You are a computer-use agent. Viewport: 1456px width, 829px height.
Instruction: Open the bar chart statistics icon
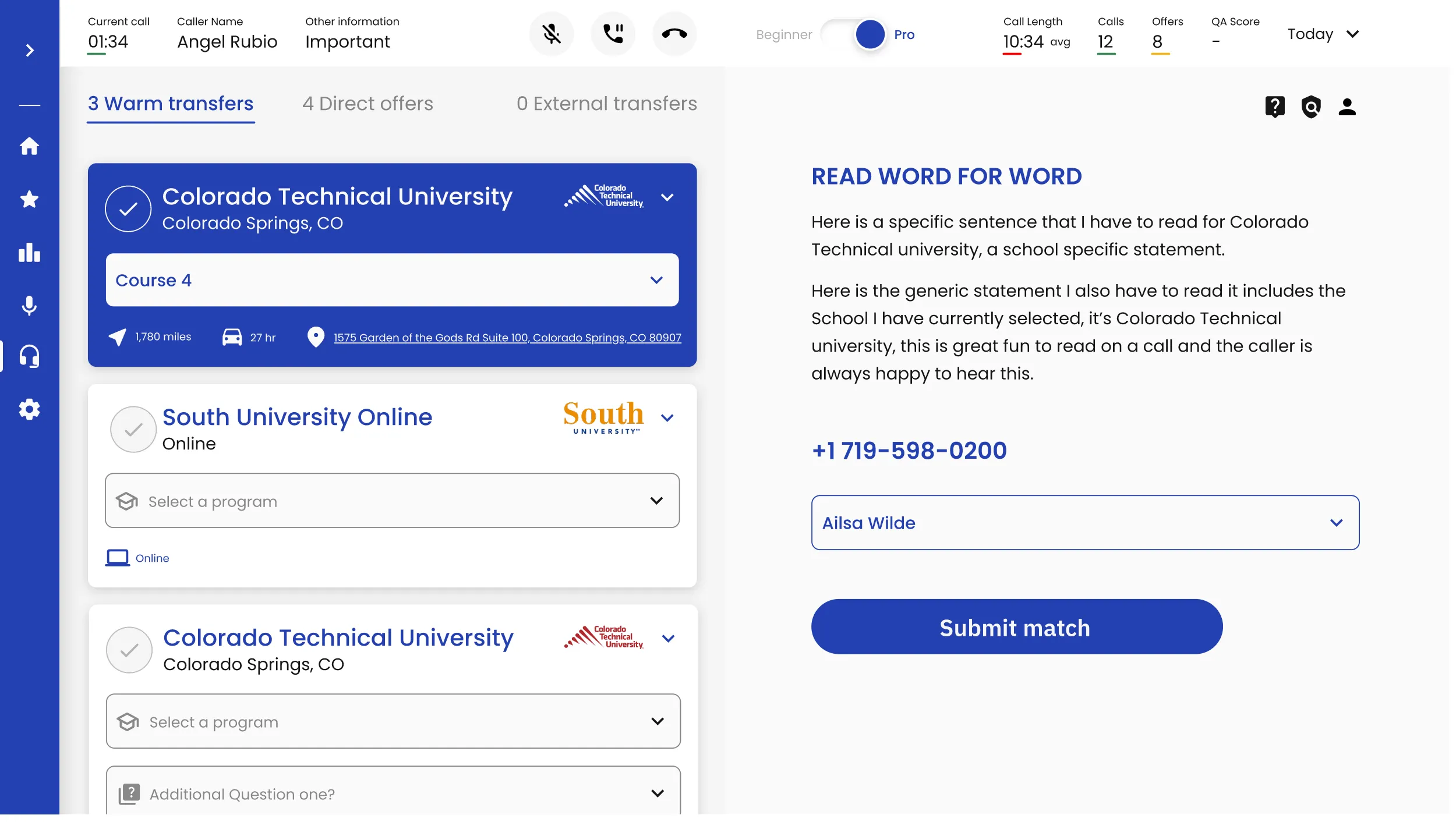point(29,253)
